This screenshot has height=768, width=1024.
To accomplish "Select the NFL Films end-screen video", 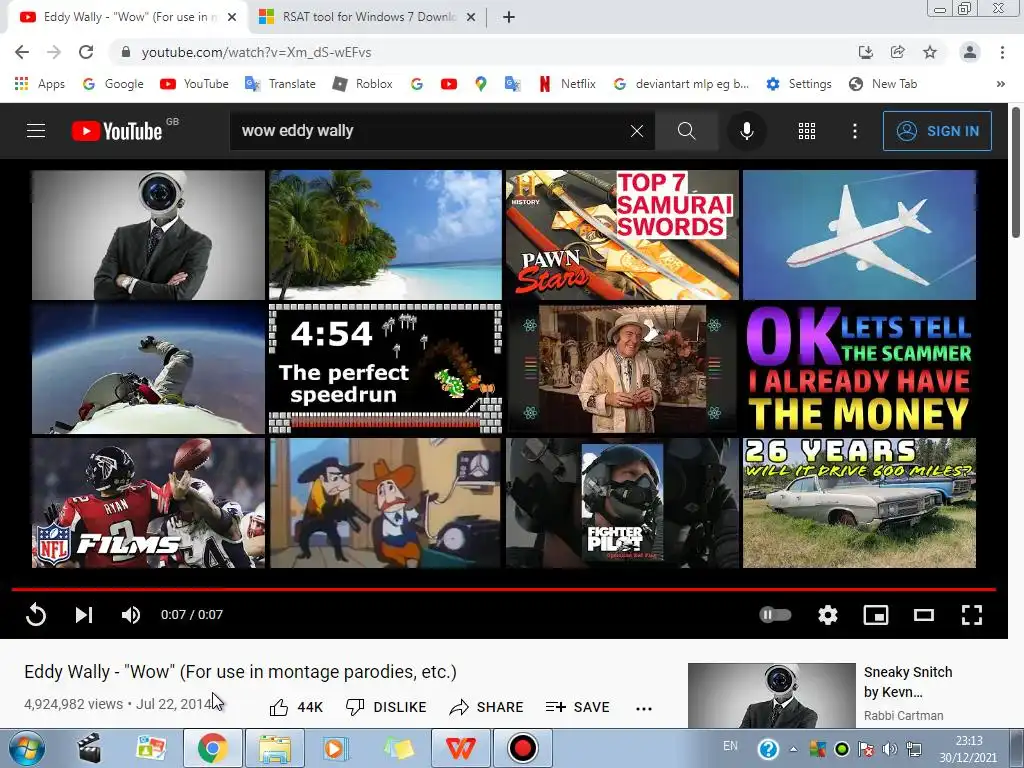I will tap(148, 503).
